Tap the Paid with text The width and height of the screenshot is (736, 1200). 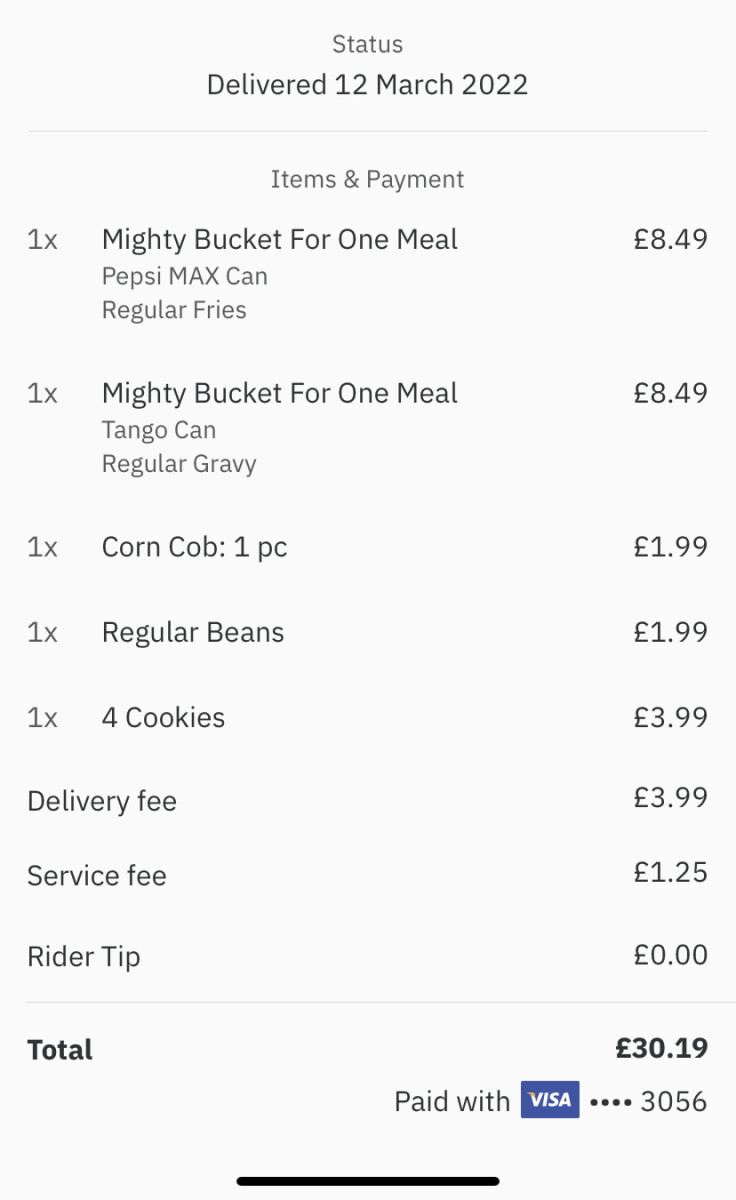(x=452, y=1101)
